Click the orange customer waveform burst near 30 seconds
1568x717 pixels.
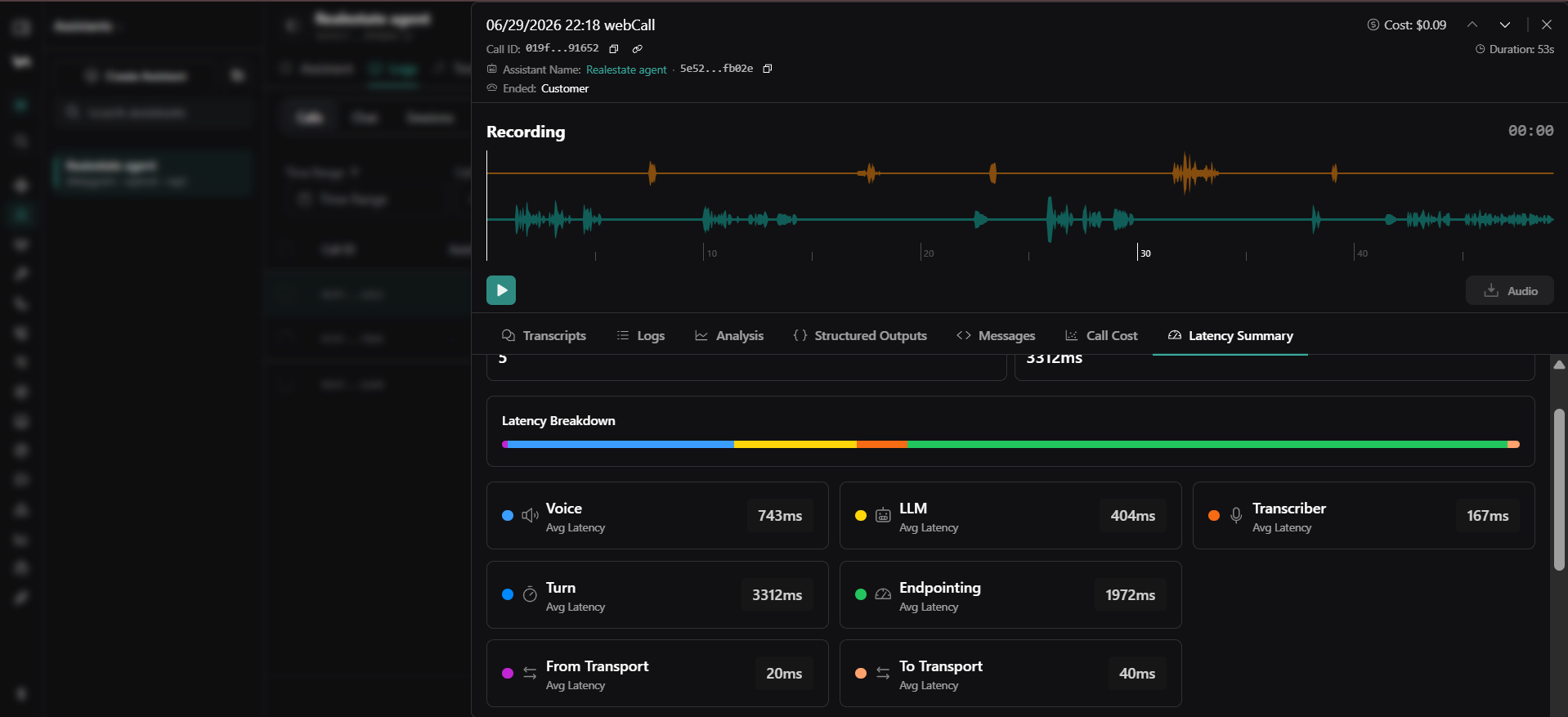(x=1194, y=173)
